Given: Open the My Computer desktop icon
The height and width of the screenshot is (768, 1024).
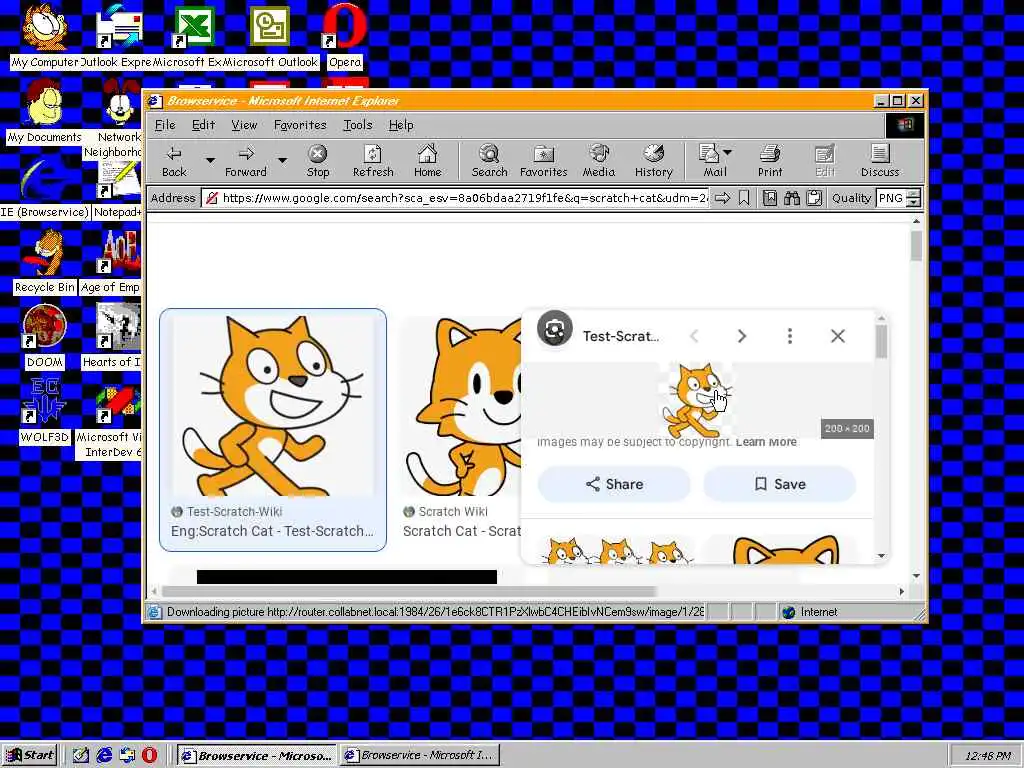Looking at the screenshot, I should click(44, 35).
